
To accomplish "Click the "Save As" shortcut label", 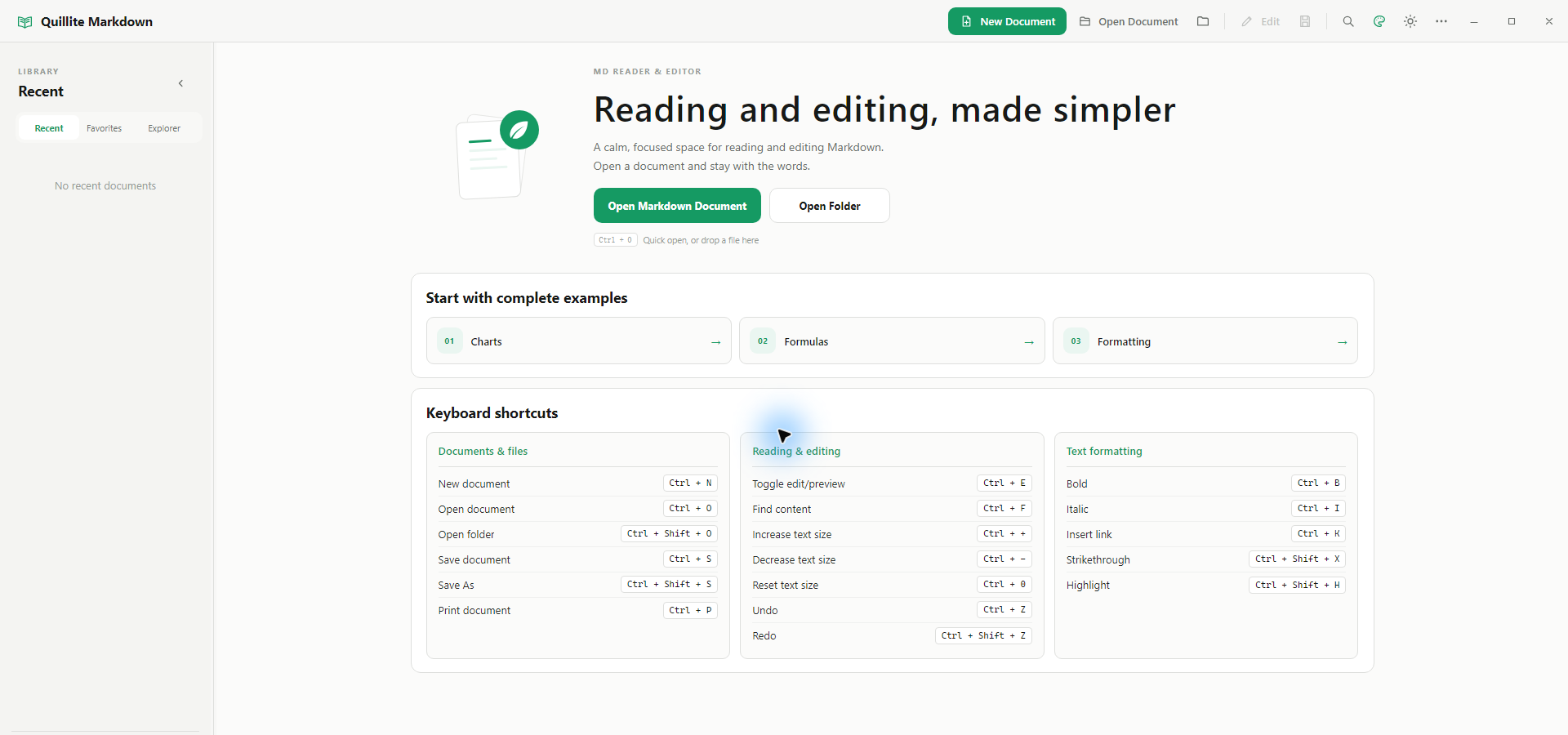I will [456, 586].
